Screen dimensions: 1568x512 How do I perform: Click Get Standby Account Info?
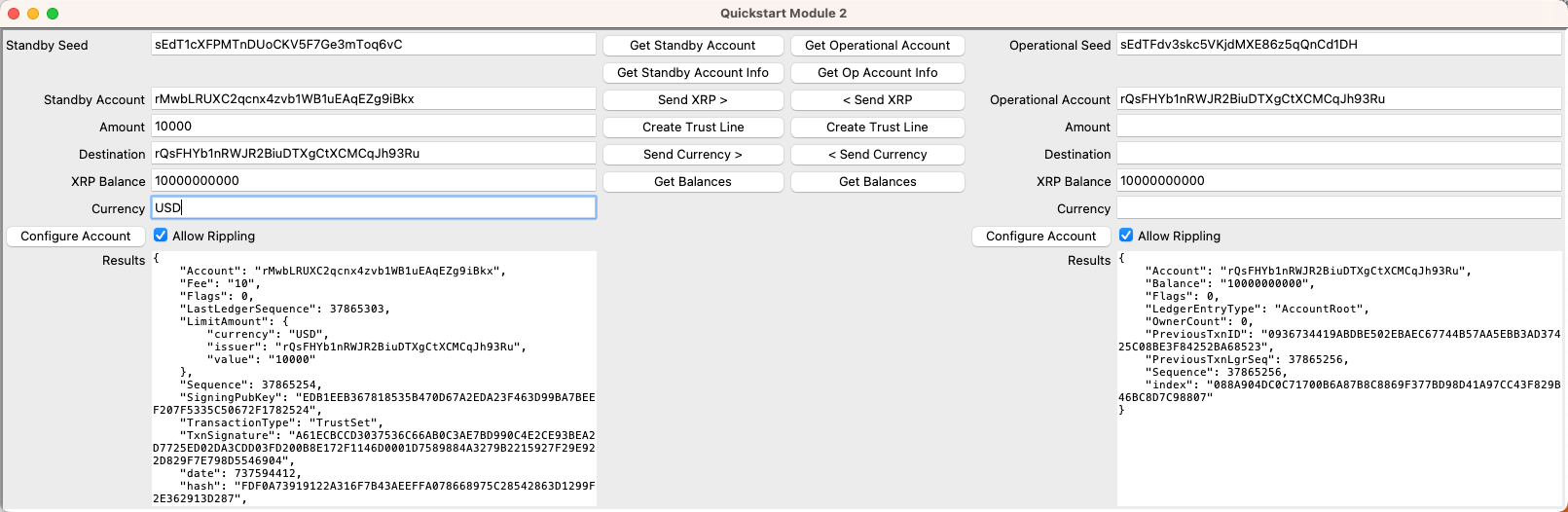pyautogui.click(x=692, y=73)
